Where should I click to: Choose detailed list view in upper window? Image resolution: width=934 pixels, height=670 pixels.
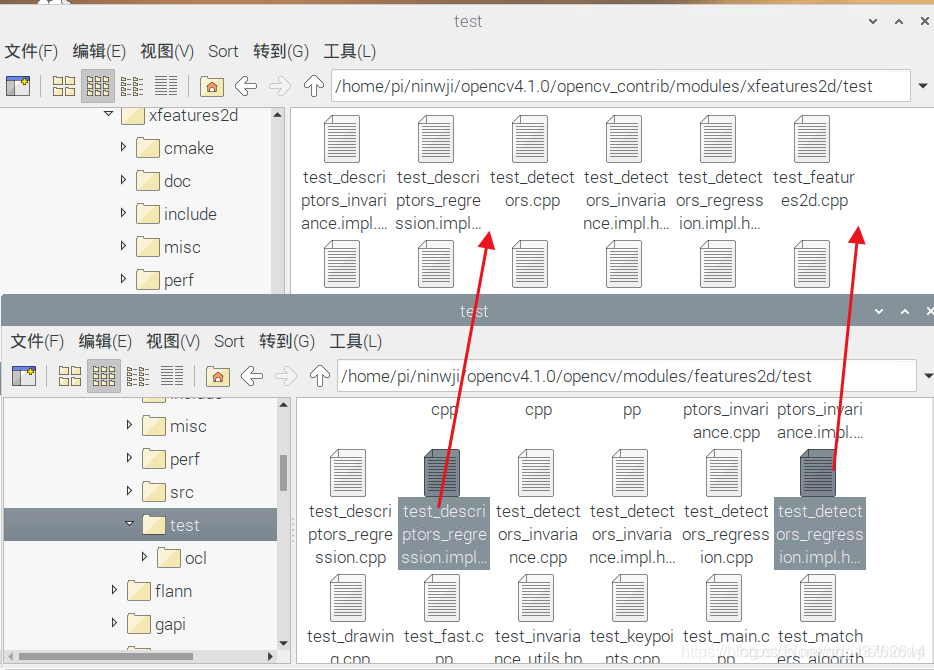pos(166,86)
